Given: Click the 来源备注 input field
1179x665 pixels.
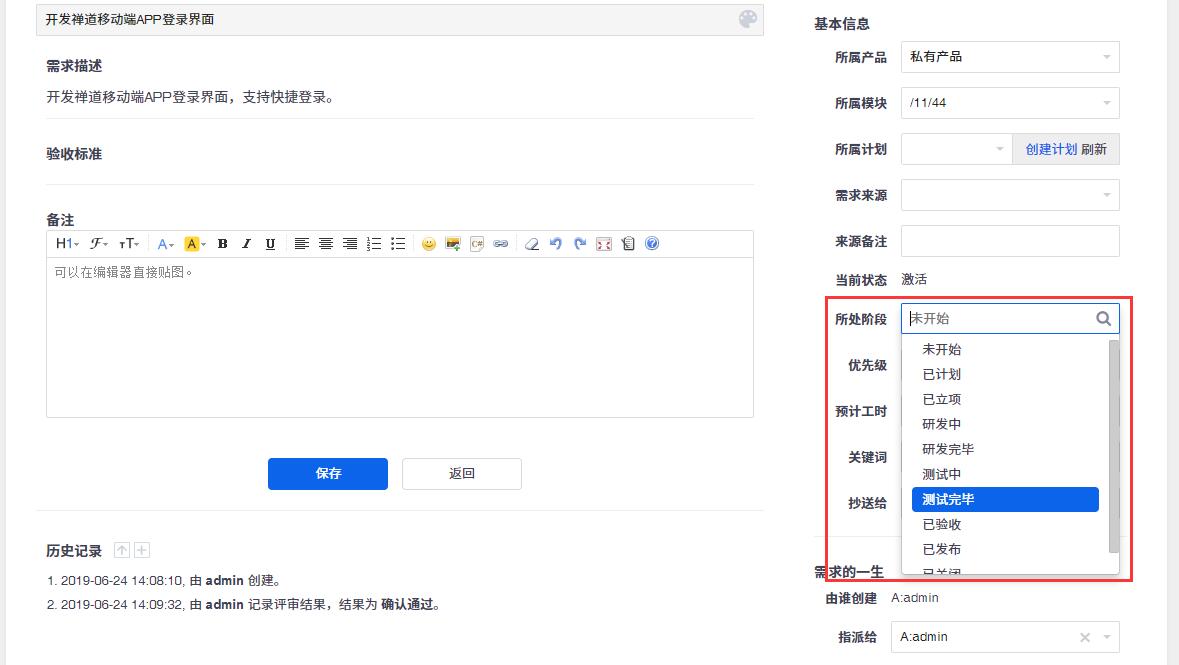Looking at the screenshot, I should click(1010, 241).
